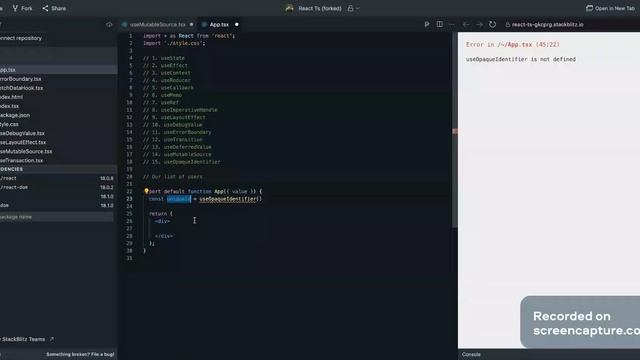Reload the preview with refresh icon
This screenshot has width=640, height=360.
[493, 24]
